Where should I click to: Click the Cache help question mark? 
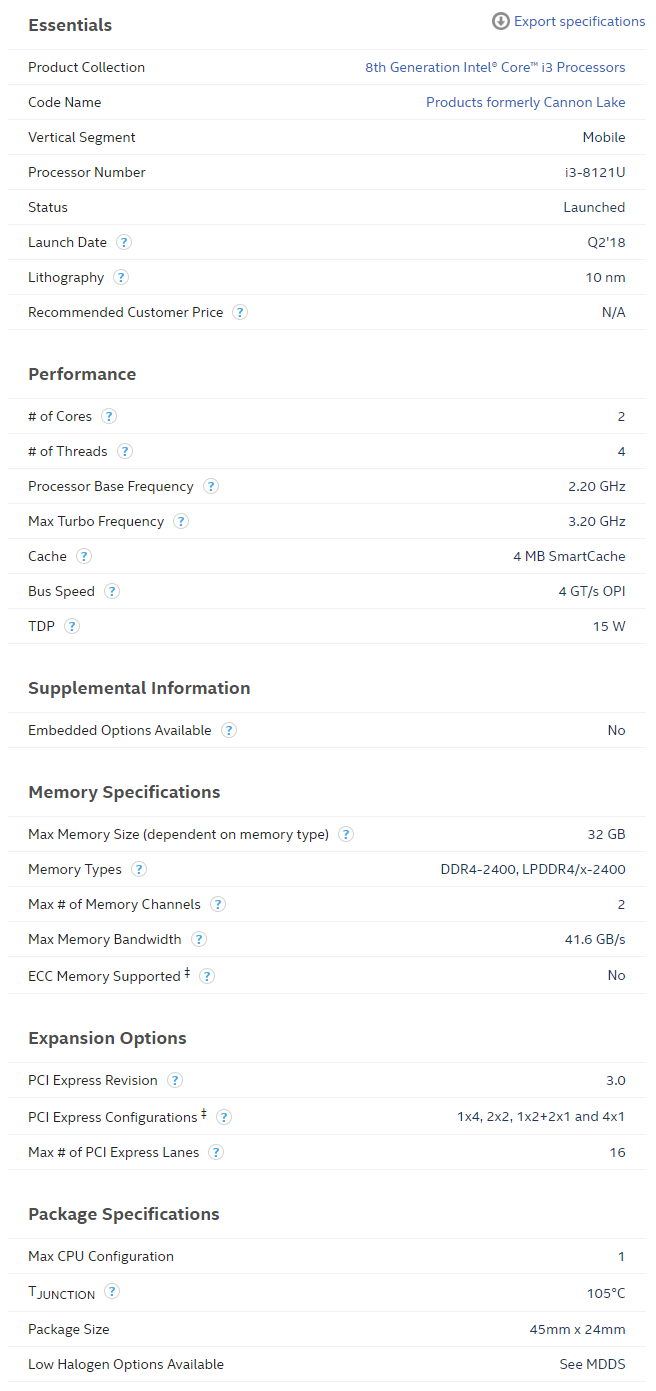[84, 556]
